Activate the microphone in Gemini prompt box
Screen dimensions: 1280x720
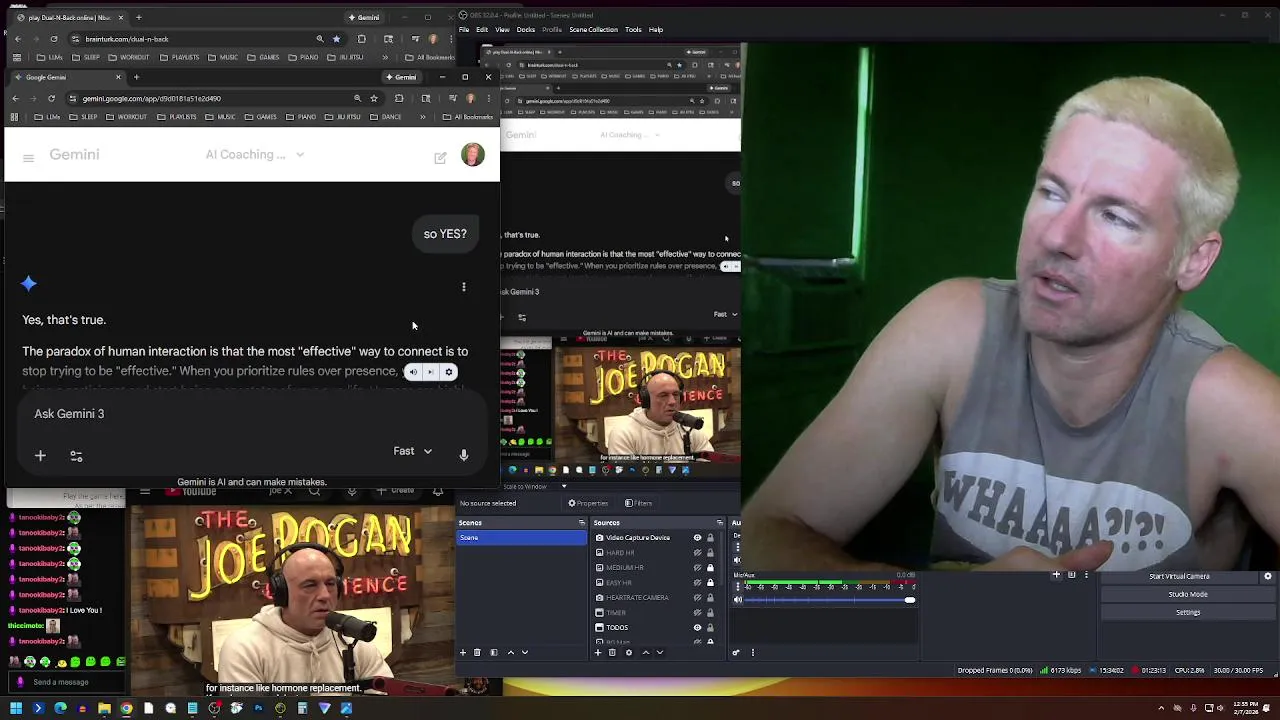point(463,455)
